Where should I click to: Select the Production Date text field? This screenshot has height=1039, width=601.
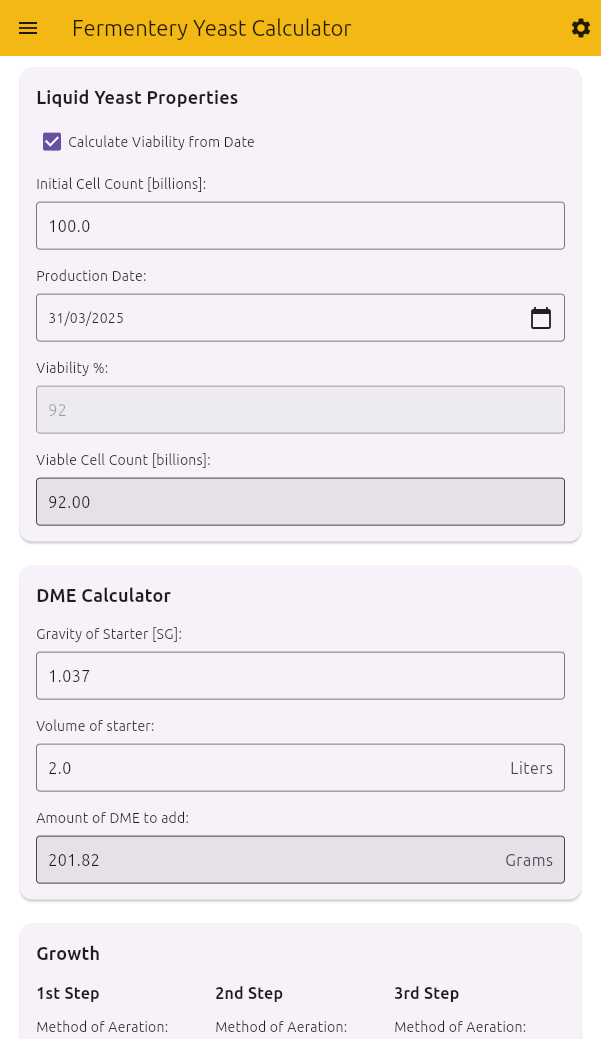coord(300,318)
